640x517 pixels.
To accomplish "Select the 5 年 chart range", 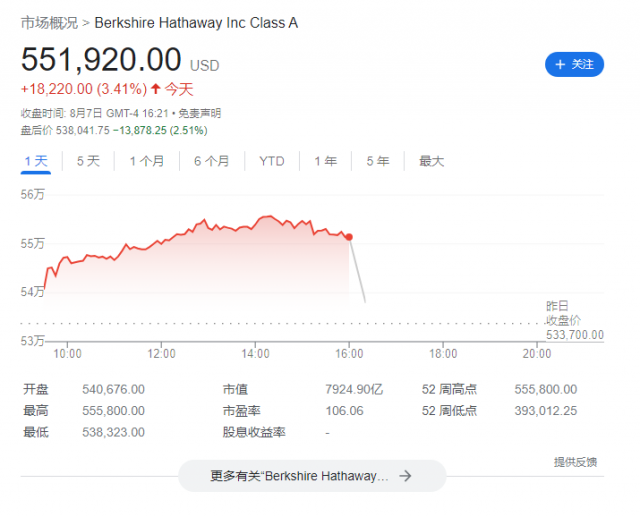I will click(x=378, y=161).
